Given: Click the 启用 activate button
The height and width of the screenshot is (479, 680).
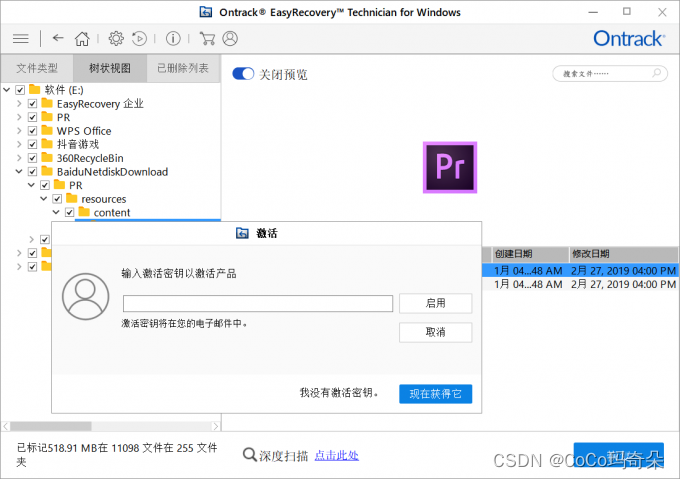Looking at the screenshot, I should coord(435,303).
